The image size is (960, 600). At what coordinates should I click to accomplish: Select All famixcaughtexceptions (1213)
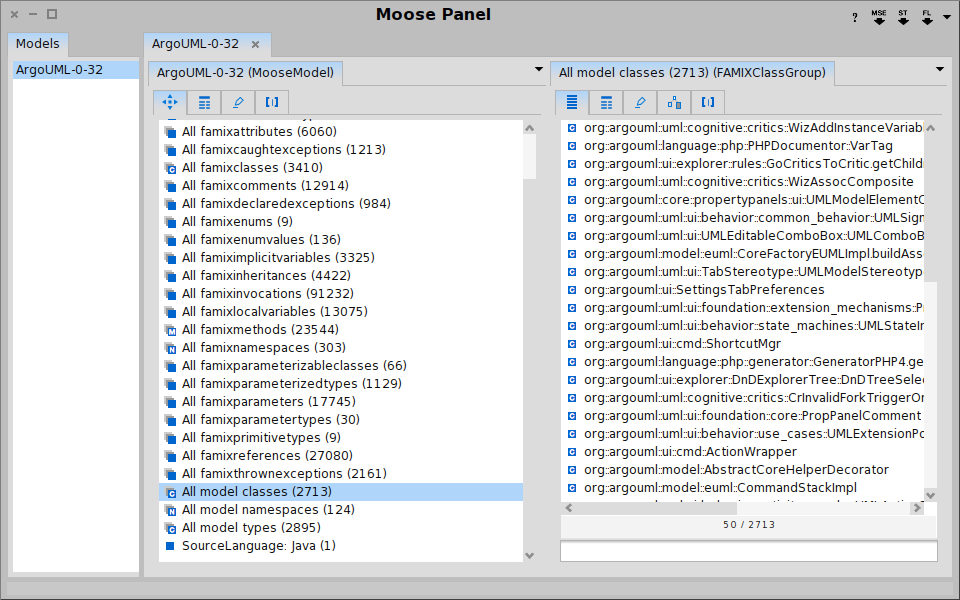(x=341, y=150)
